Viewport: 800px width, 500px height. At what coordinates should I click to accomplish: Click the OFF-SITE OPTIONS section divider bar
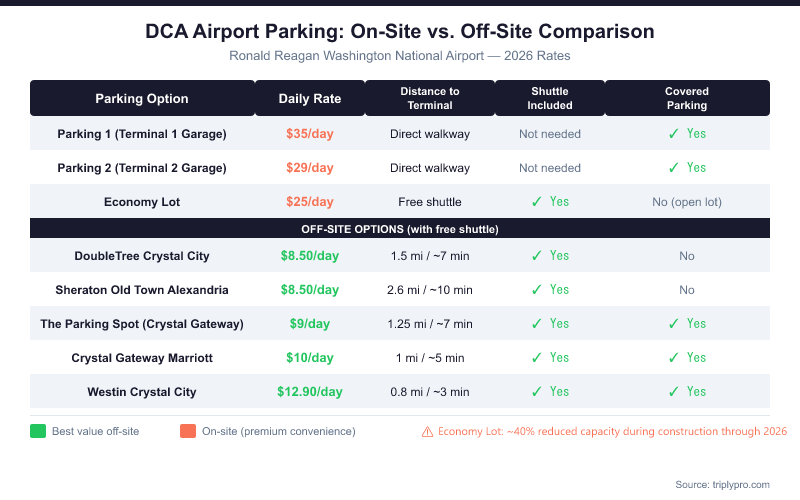coord(400,229)
